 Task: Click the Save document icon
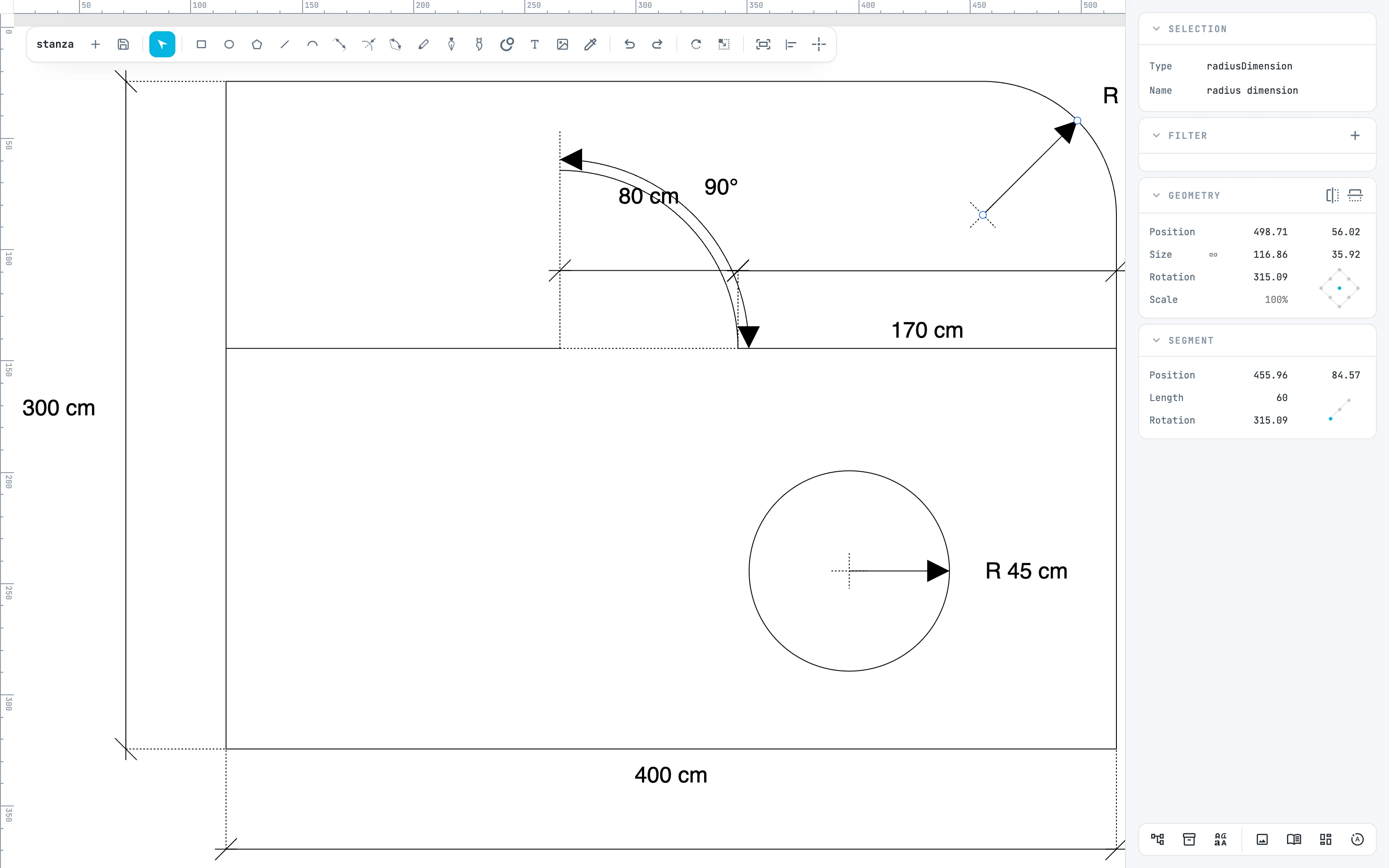(x=123, y=44)
